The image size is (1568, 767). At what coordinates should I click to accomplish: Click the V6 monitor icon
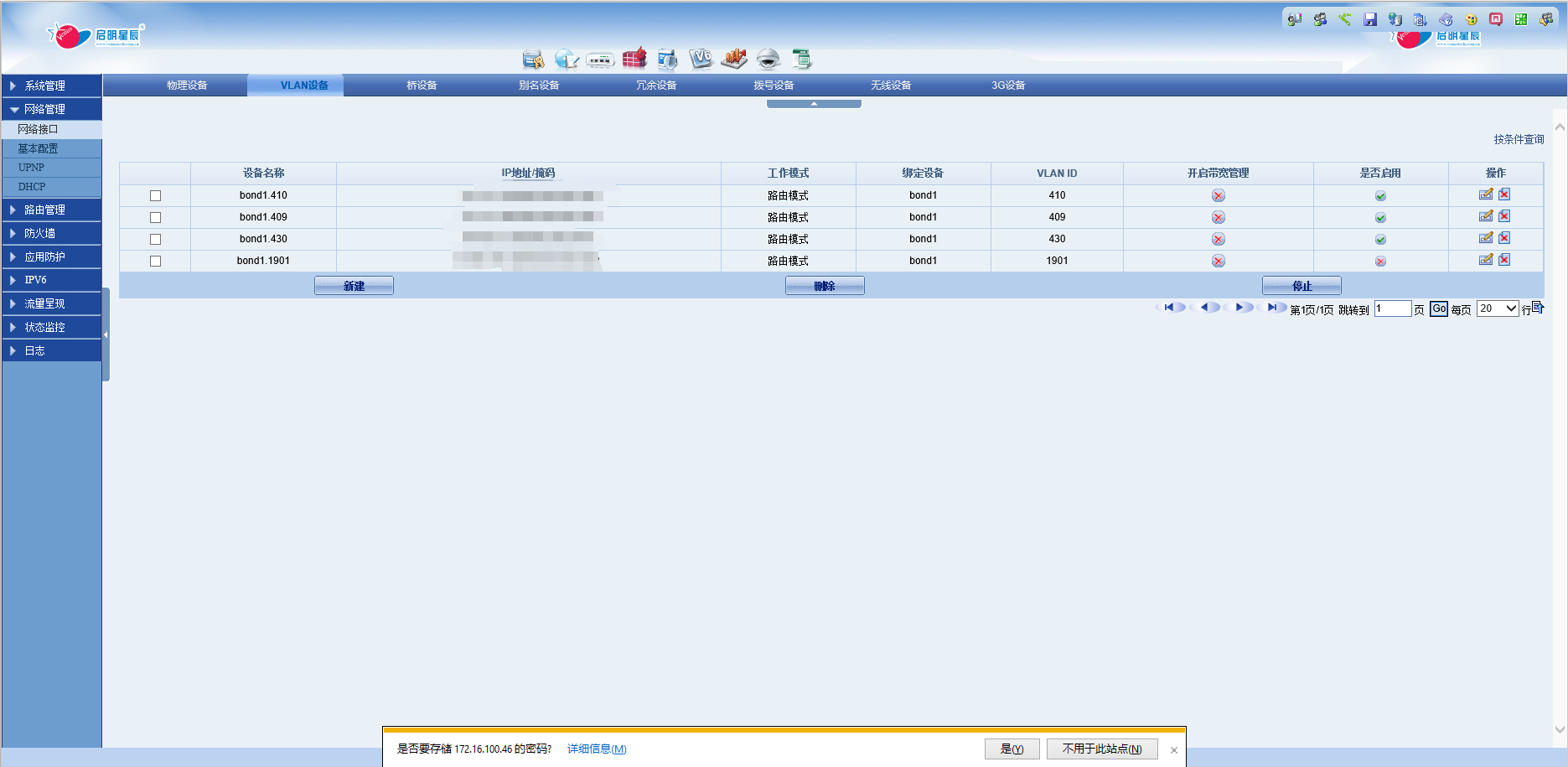click(701, 58)
